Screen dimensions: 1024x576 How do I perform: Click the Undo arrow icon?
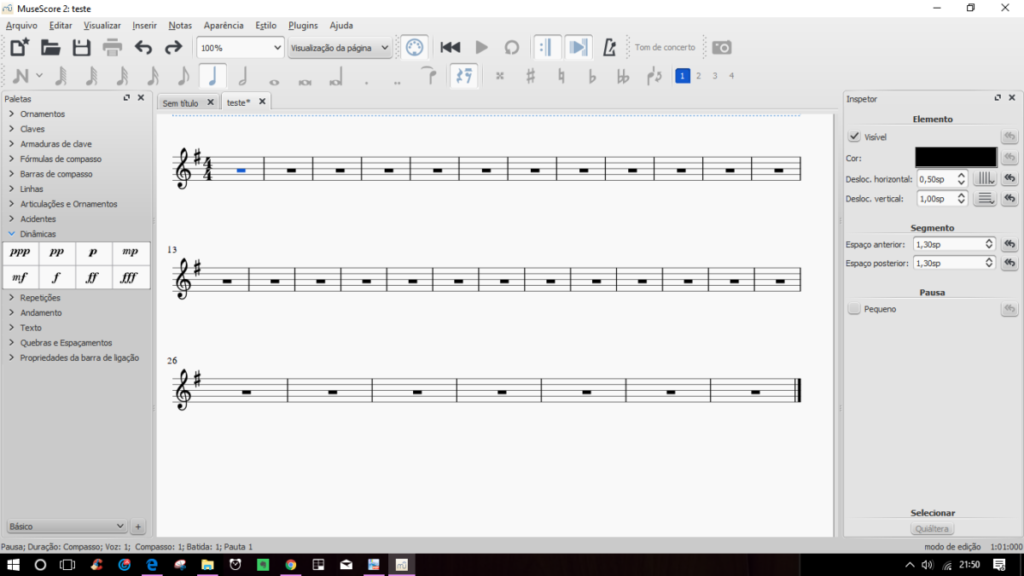coord(143,47)
